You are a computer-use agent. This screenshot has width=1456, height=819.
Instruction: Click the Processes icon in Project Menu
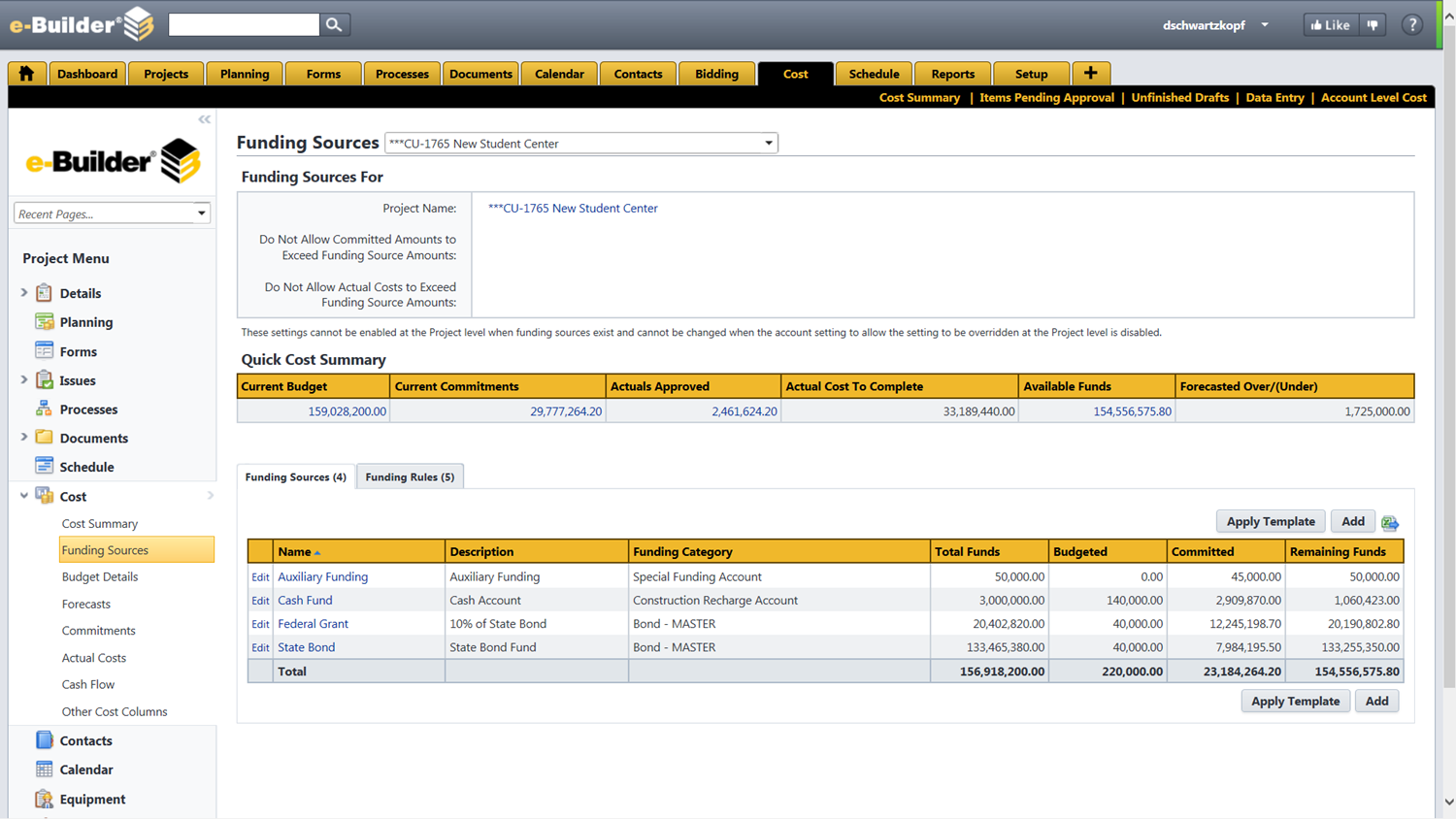45,409
